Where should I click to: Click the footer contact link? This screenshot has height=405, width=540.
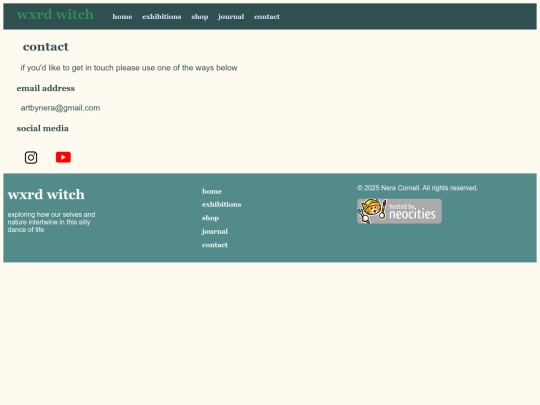click(215, 245)
